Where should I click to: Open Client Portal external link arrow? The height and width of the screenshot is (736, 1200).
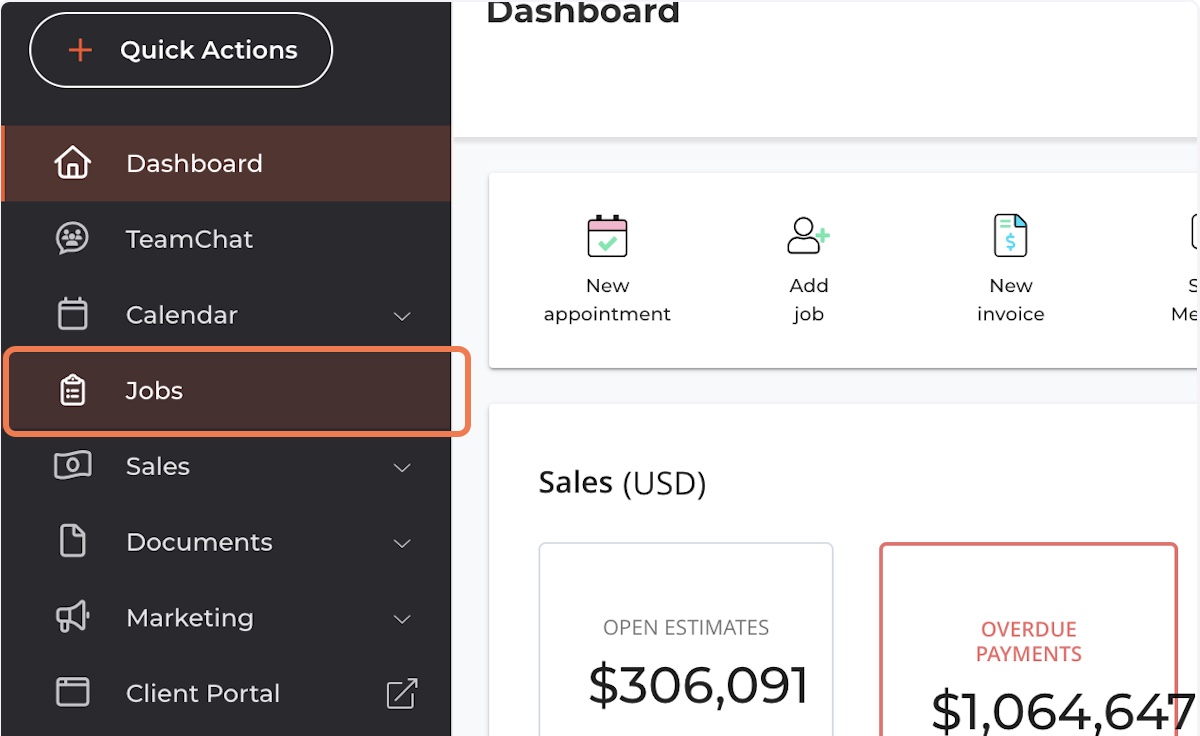coord(402,693)
